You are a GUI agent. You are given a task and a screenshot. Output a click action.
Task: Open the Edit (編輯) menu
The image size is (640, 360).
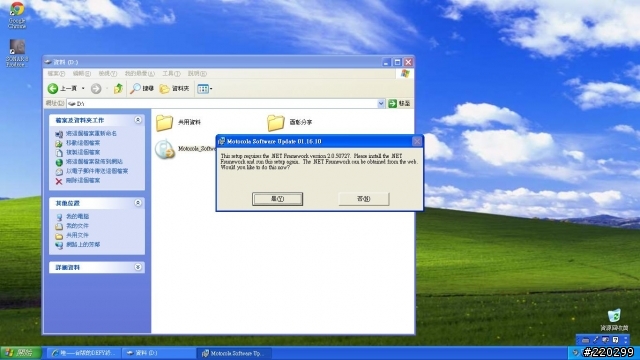[82, 73]
